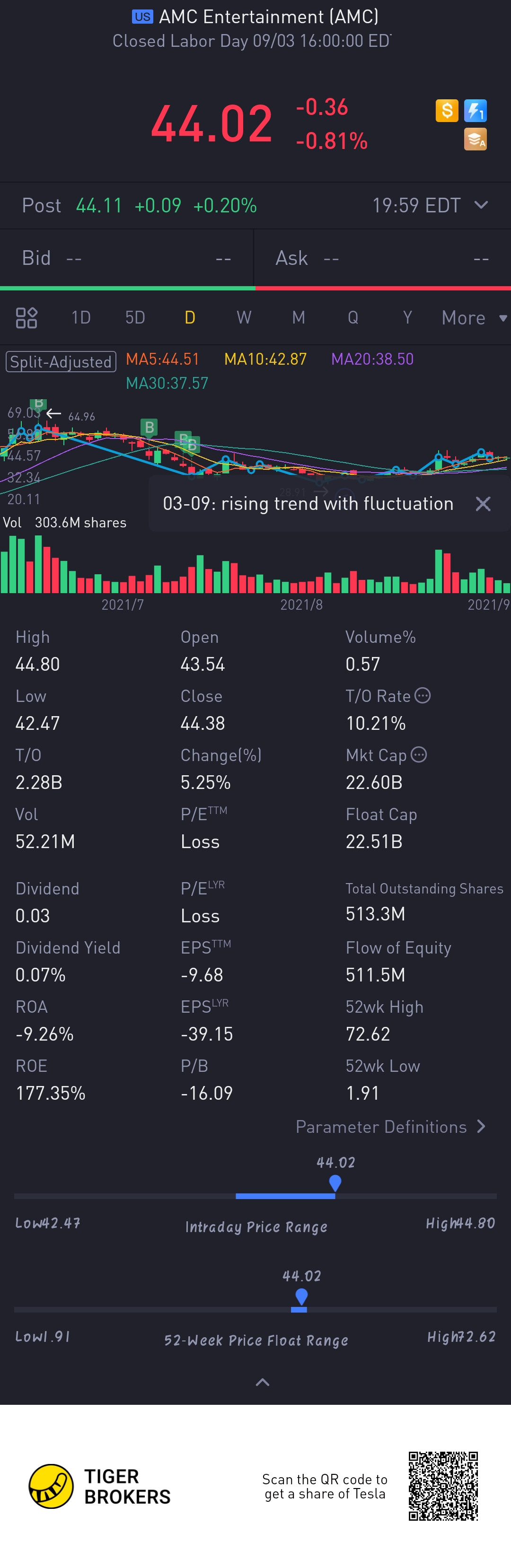Tap the ROE value 177.35%
511x1568 pixels.
tap(51, 1093)
